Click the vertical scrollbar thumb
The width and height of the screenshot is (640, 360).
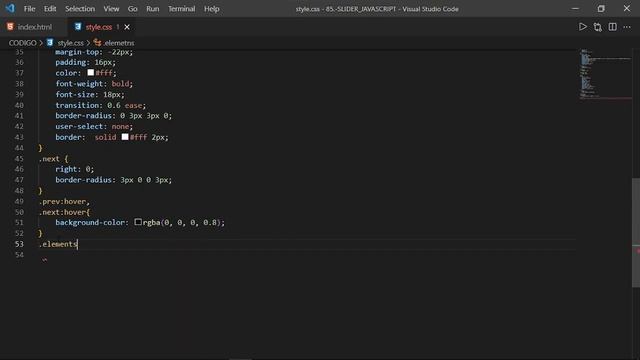coord(636,233)
